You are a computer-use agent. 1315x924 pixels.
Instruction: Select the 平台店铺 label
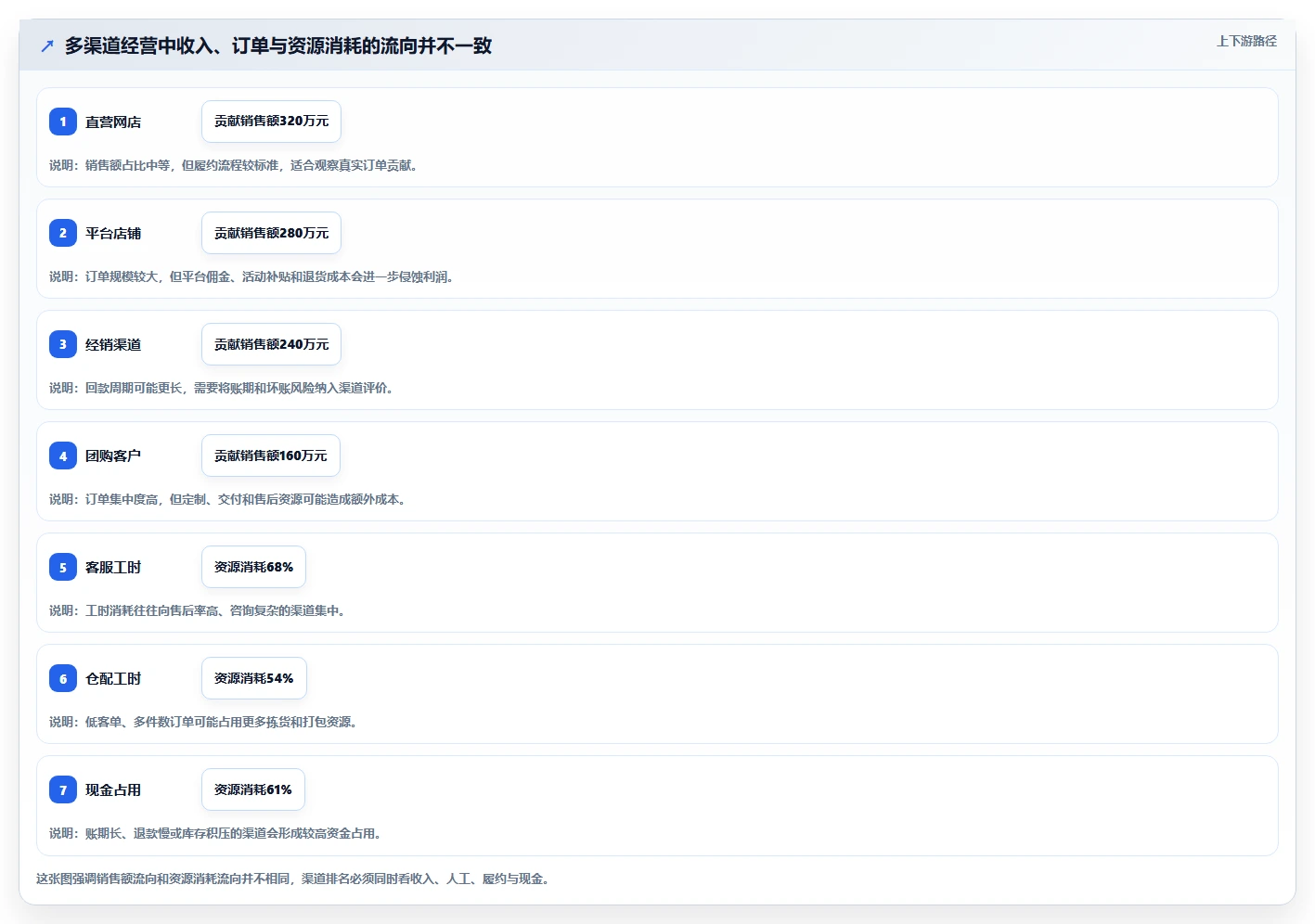pyautogui.click(x=113, y=233)
